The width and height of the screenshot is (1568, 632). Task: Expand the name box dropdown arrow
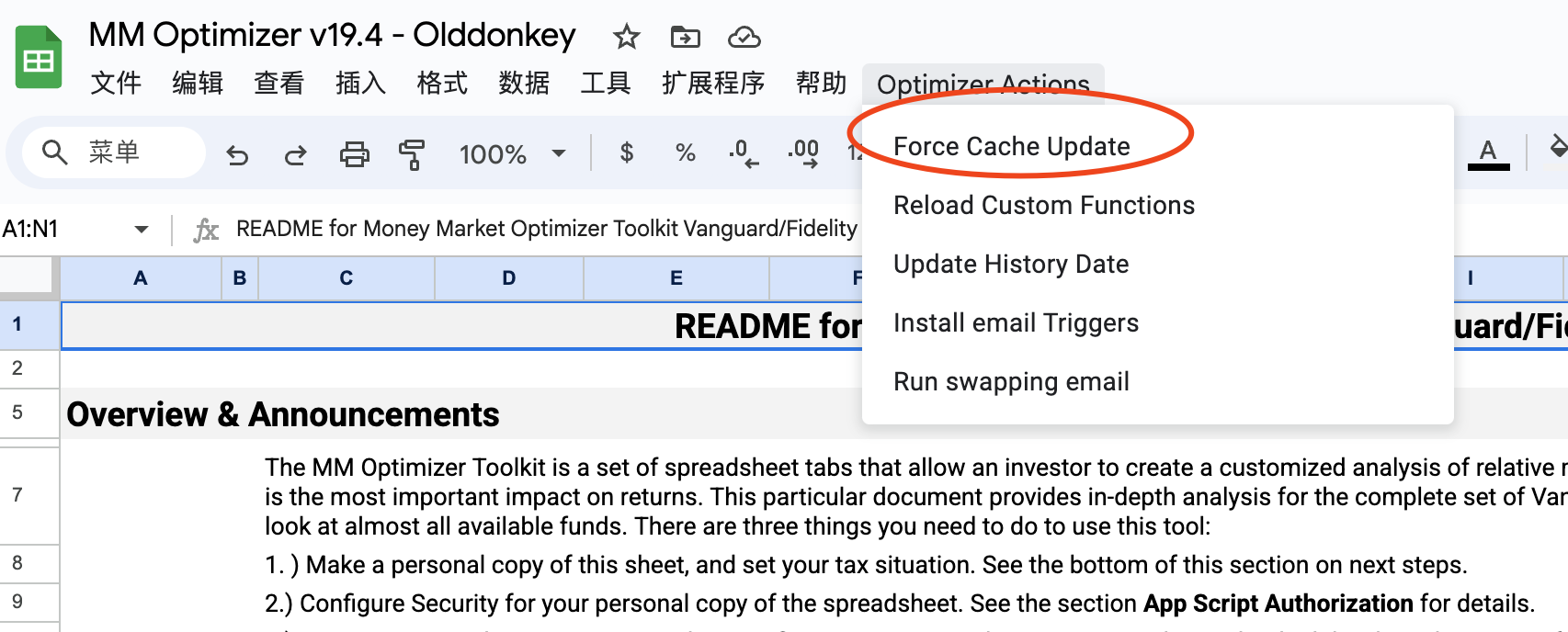141,229
